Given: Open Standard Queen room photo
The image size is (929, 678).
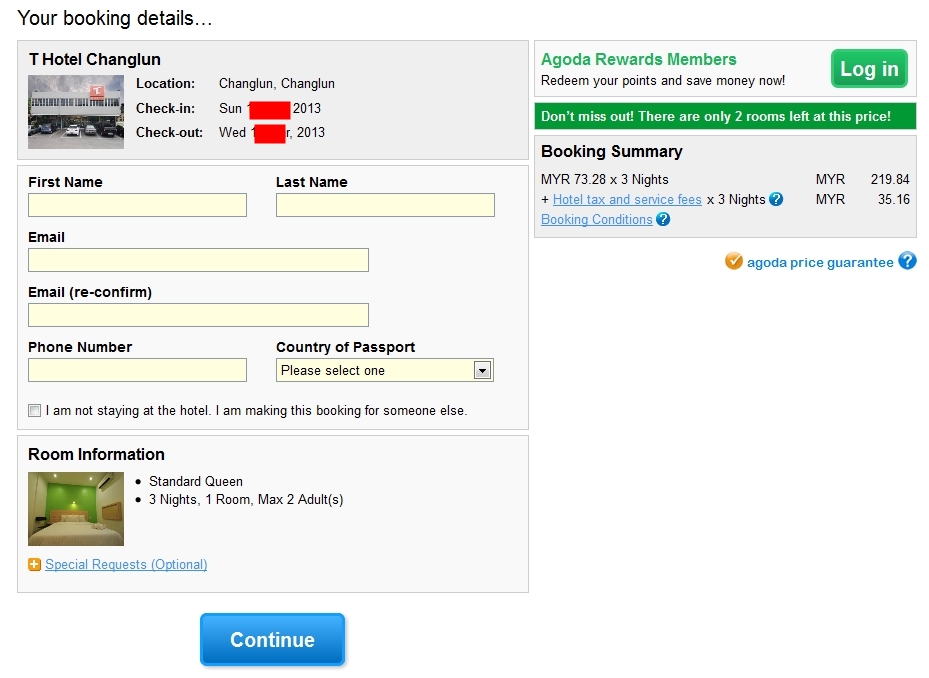Looking at the screenshot, I should tap(76, 509).
